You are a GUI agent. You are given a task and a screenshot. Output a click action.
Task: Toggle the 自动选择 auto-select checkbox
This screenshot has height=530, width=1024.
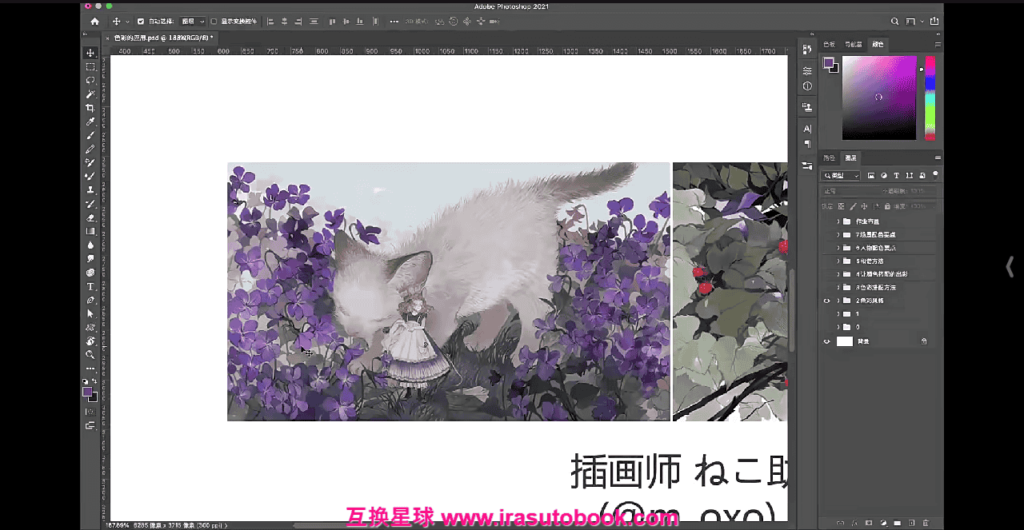point(140,22)
